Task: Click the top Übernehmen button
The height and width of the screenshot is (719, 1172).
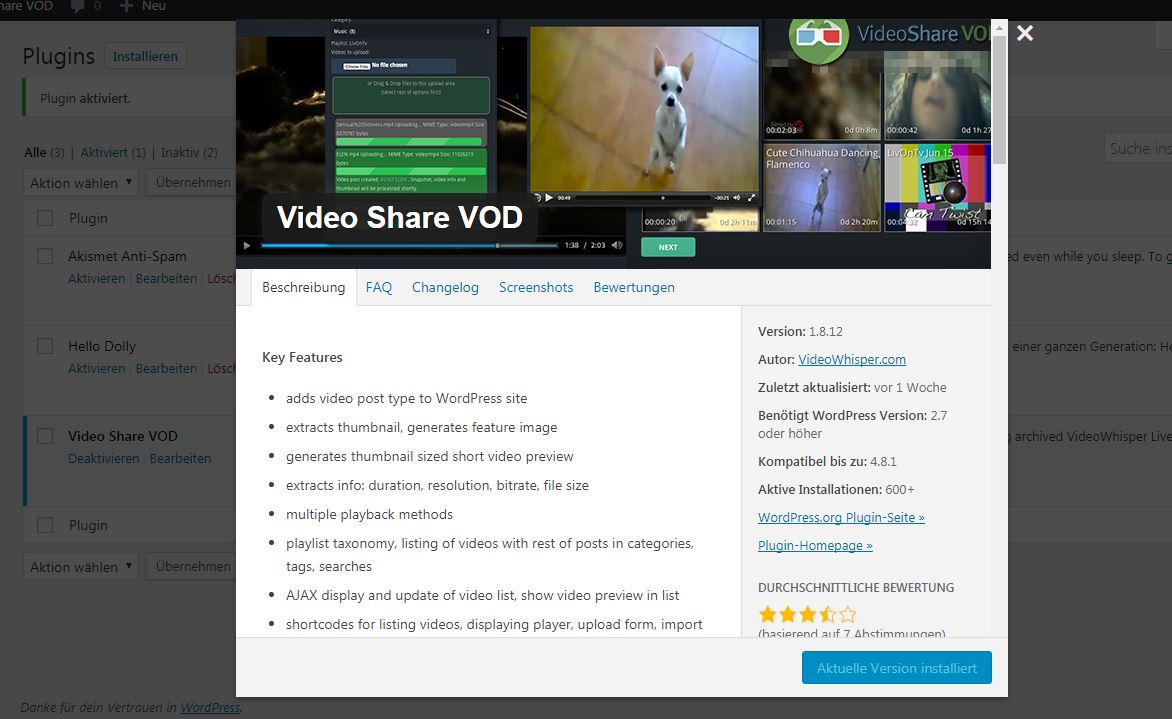Action: pyautogui.click(x=191, y=182)
